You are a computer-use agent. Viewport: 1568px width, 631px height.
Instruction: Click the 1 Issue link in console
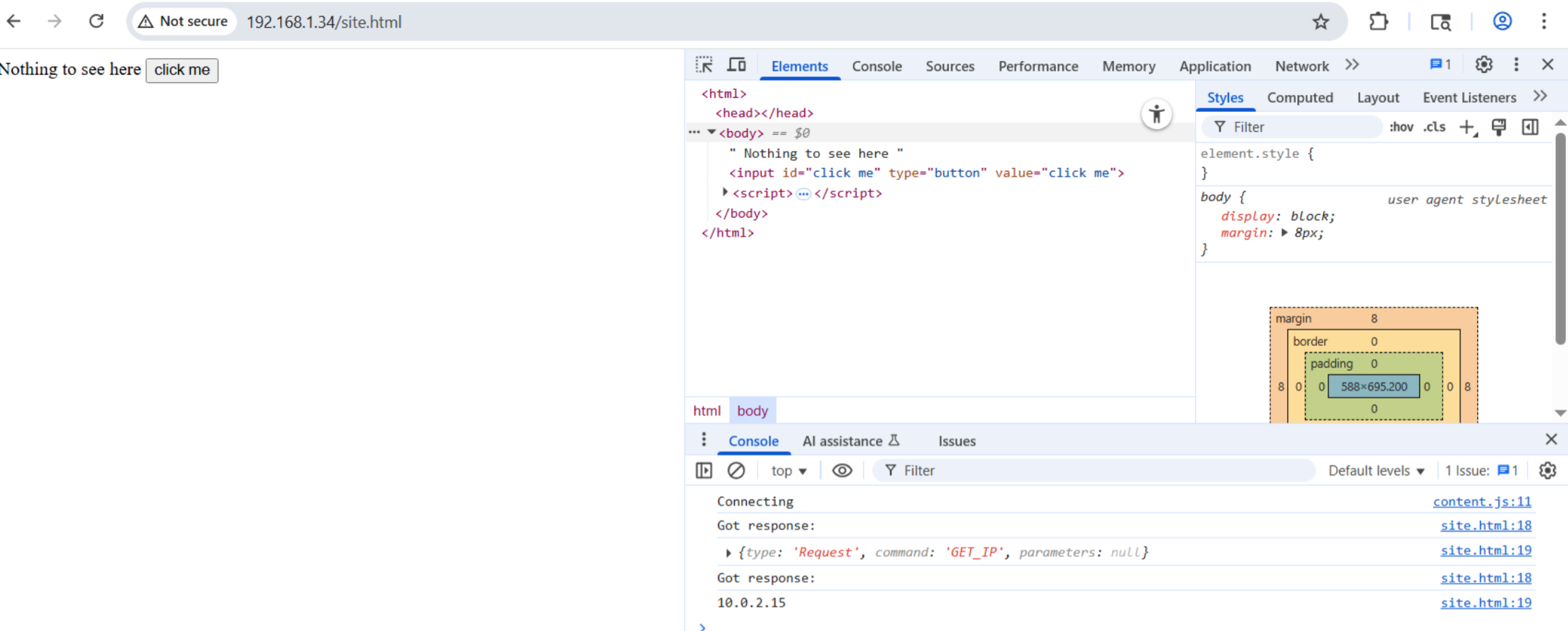coord(1481,471)
